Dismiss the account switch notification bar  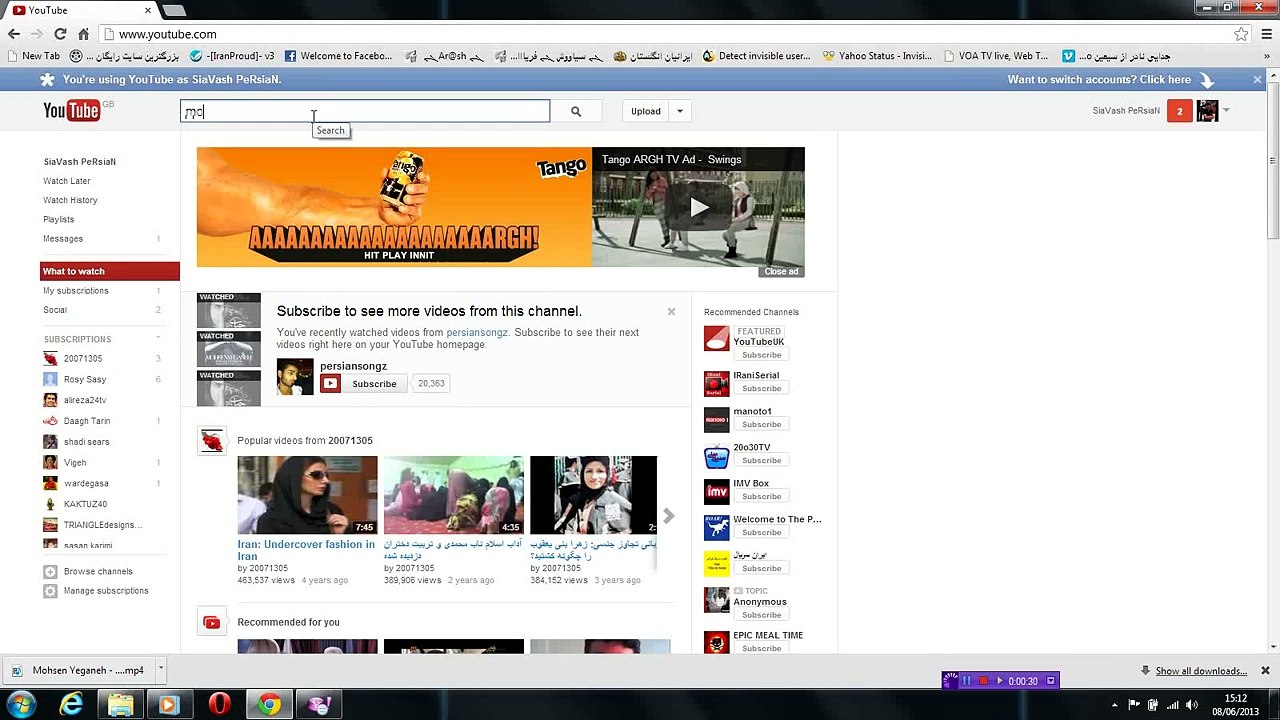coord(1257,79)
